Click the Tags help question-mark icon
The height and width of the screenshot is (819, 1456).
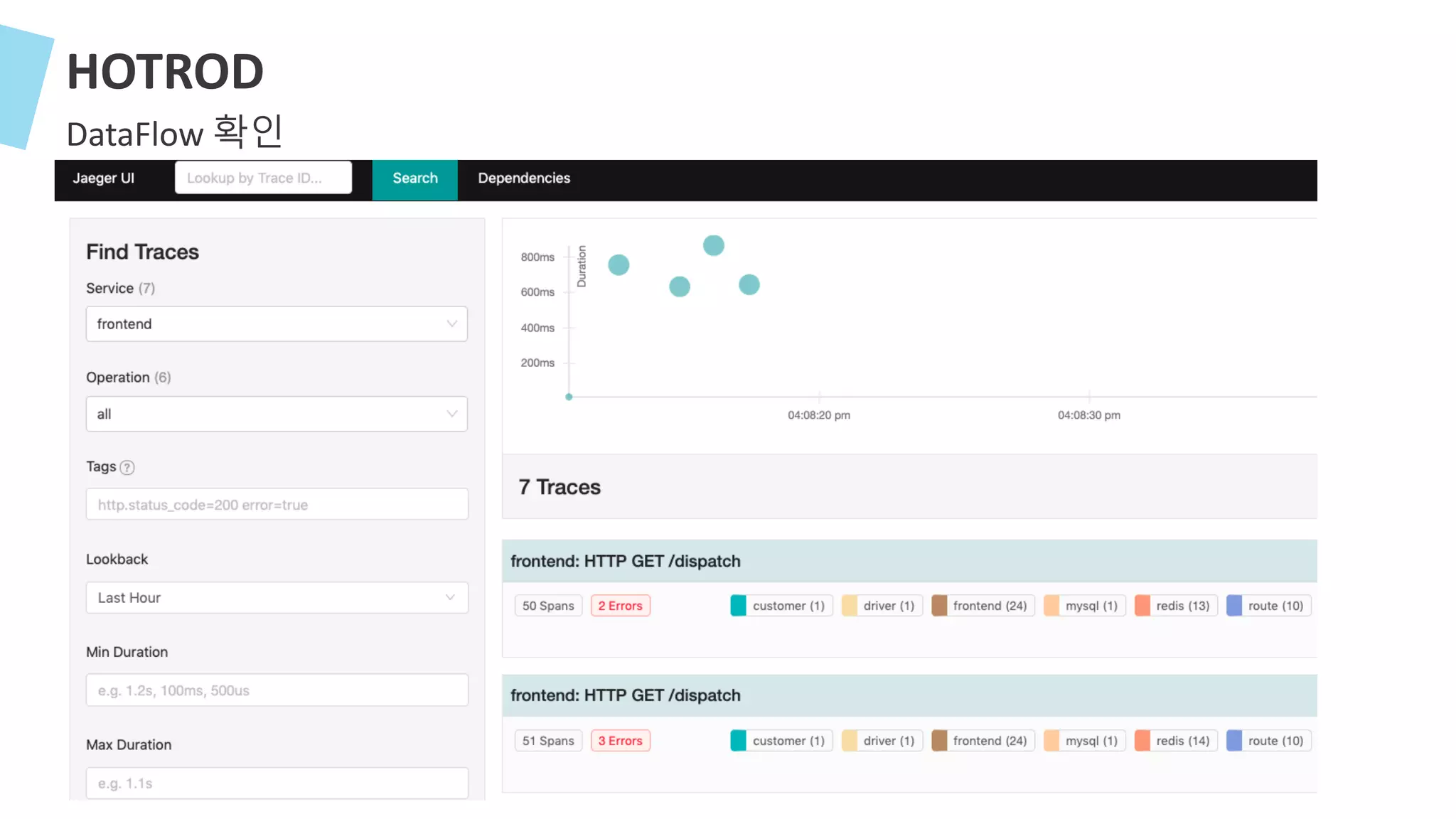pyautogui.click(x=127, y=467)
